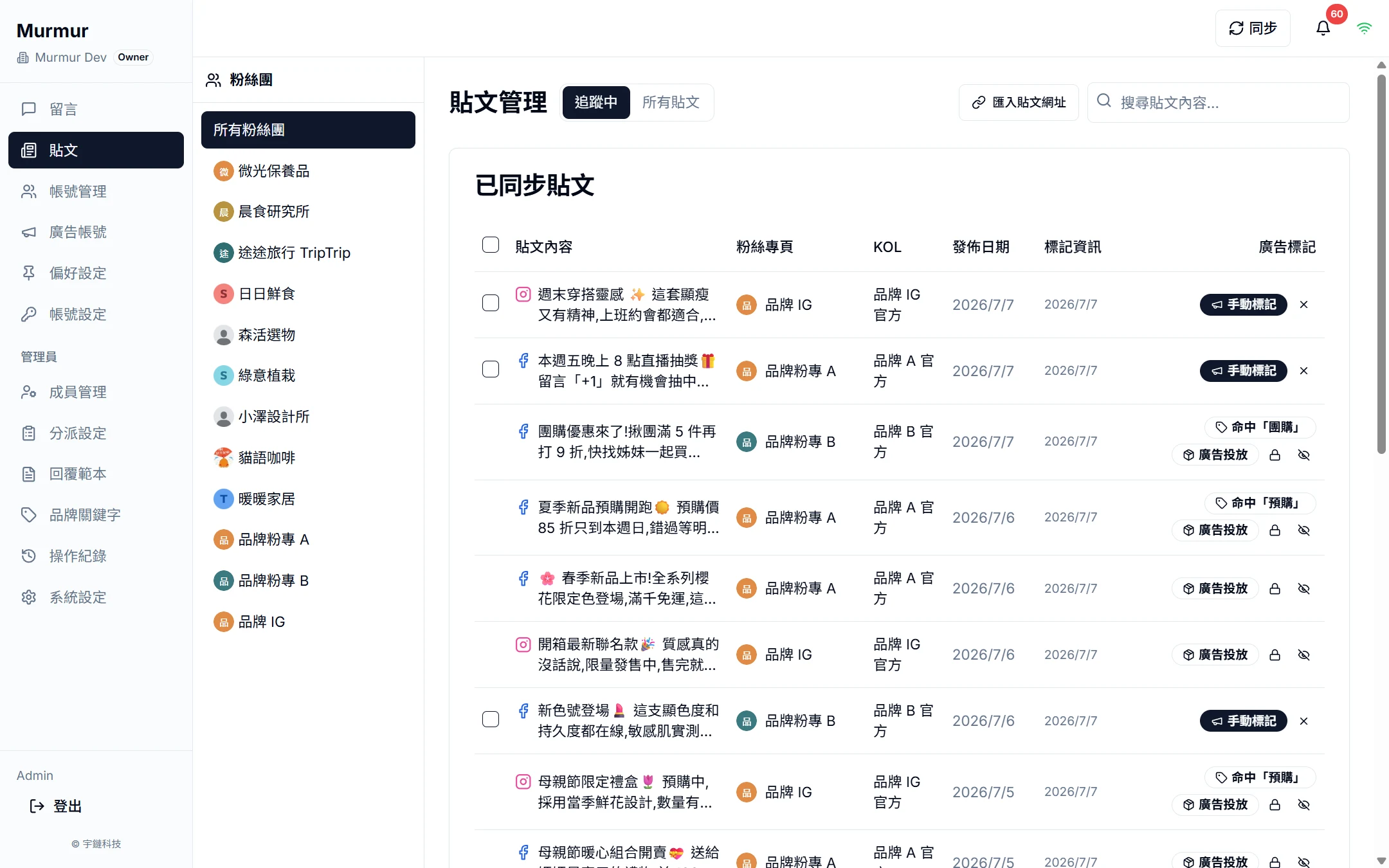Remove manual tag on 週末穿搭靈感 row
This screenshot has width=1389, height=868.
pos(1303,305)
